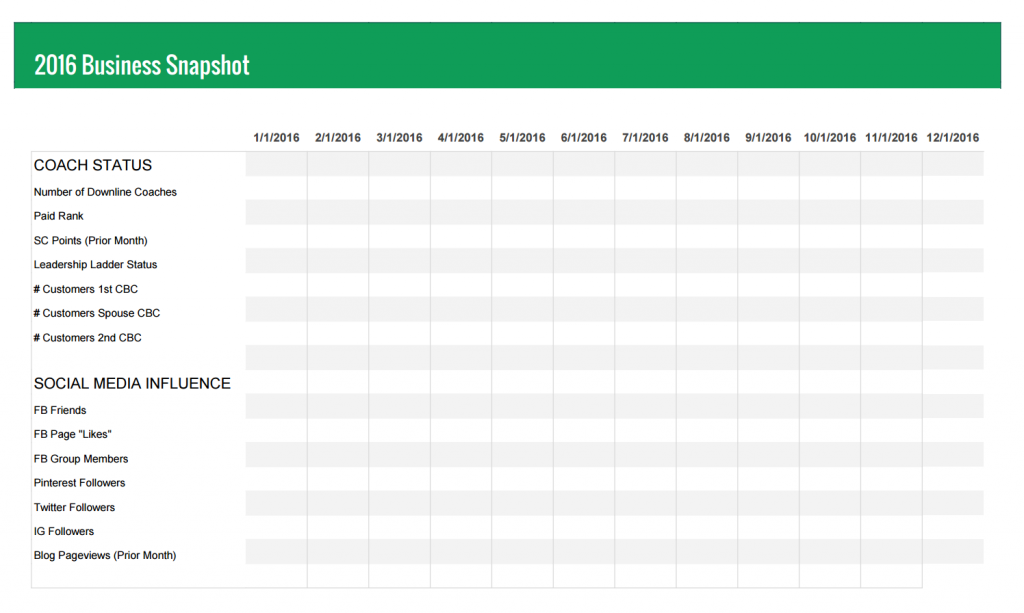Click the Twitter Followers row label
This screenshot has height=613, width=1024.
[74, 507]
